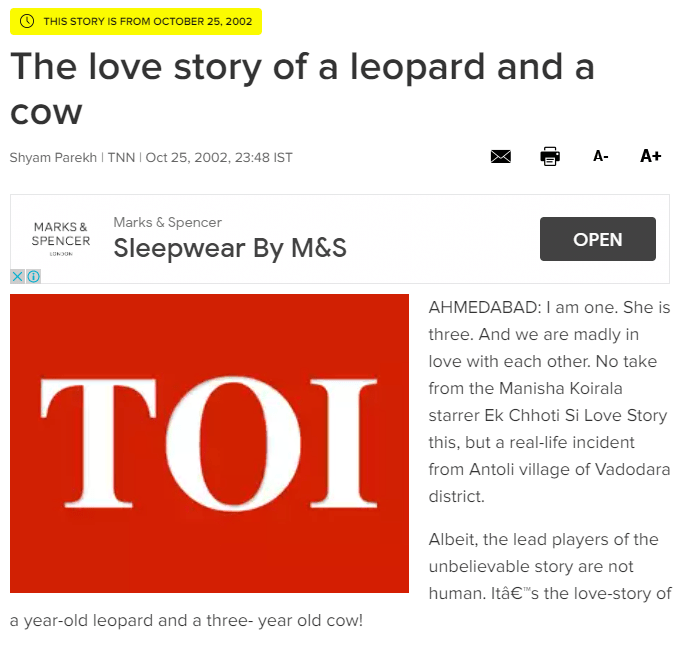Click the TNN source label
This screenshot has height=660, width=686.
pos(121,158)
